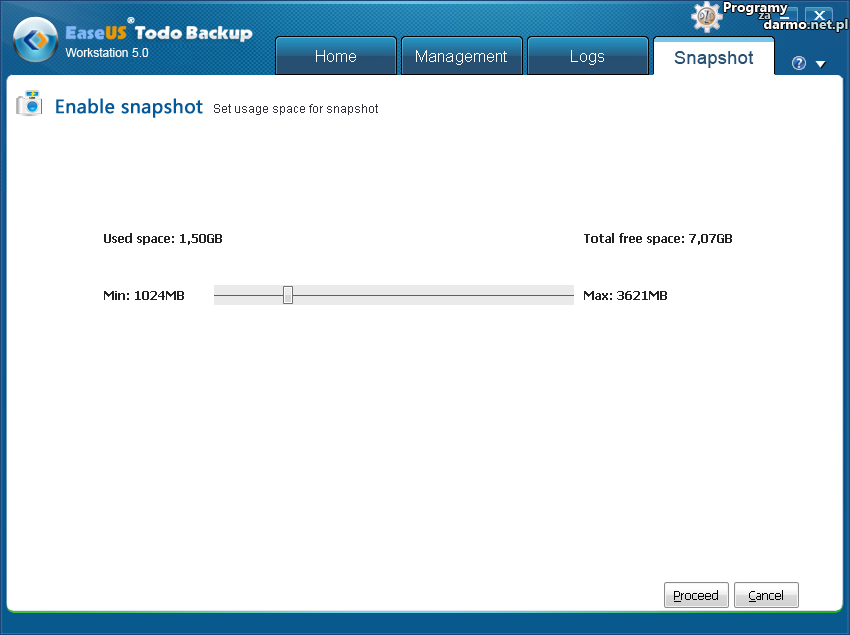This screenshot has width=850, height=635.
Task: Click the EaseUS round logo icon
Action: click(x=36, y=41)
